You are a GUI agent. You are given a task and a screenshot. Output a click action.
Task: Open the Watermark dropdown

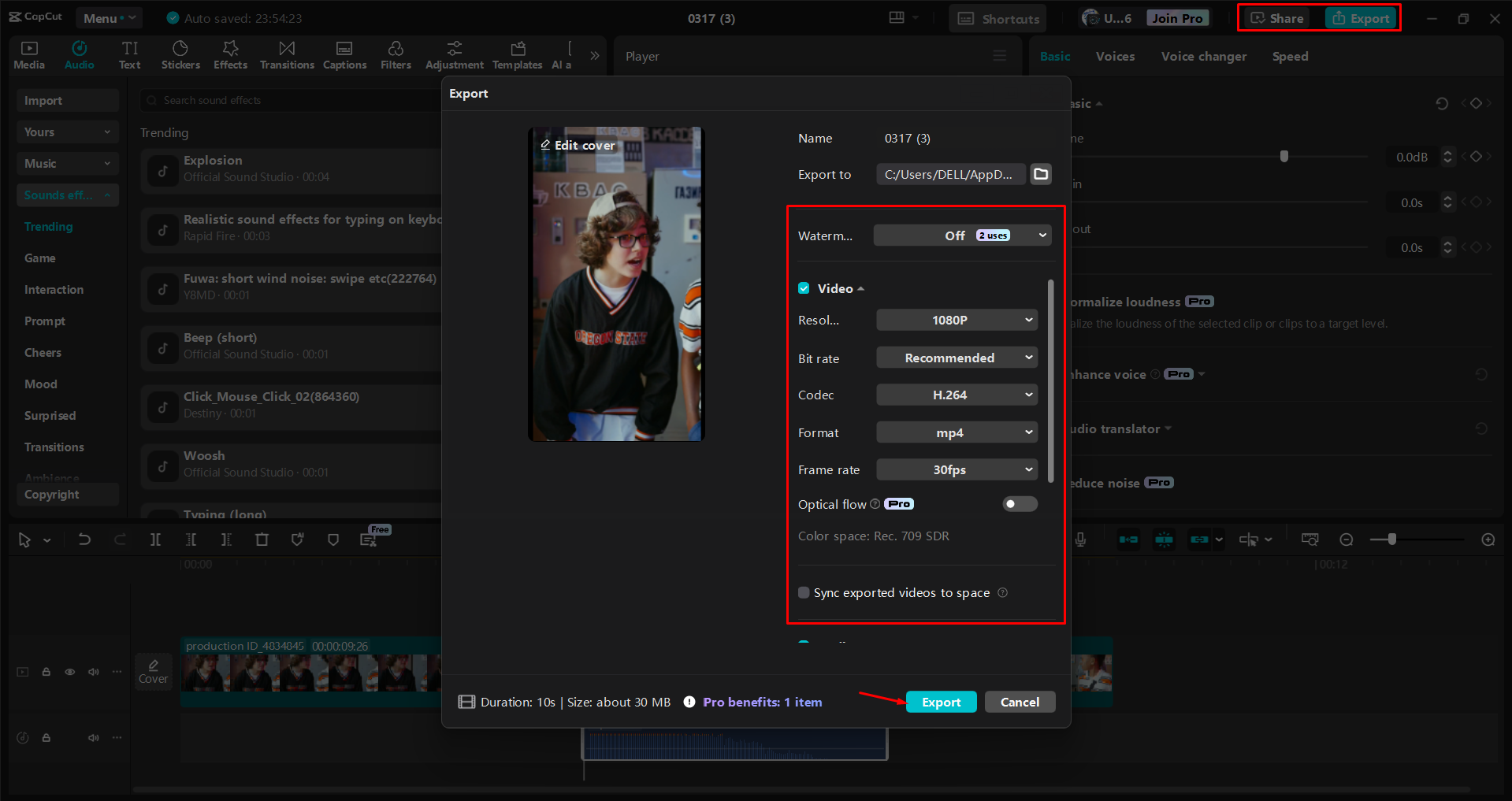click(961, 235)
